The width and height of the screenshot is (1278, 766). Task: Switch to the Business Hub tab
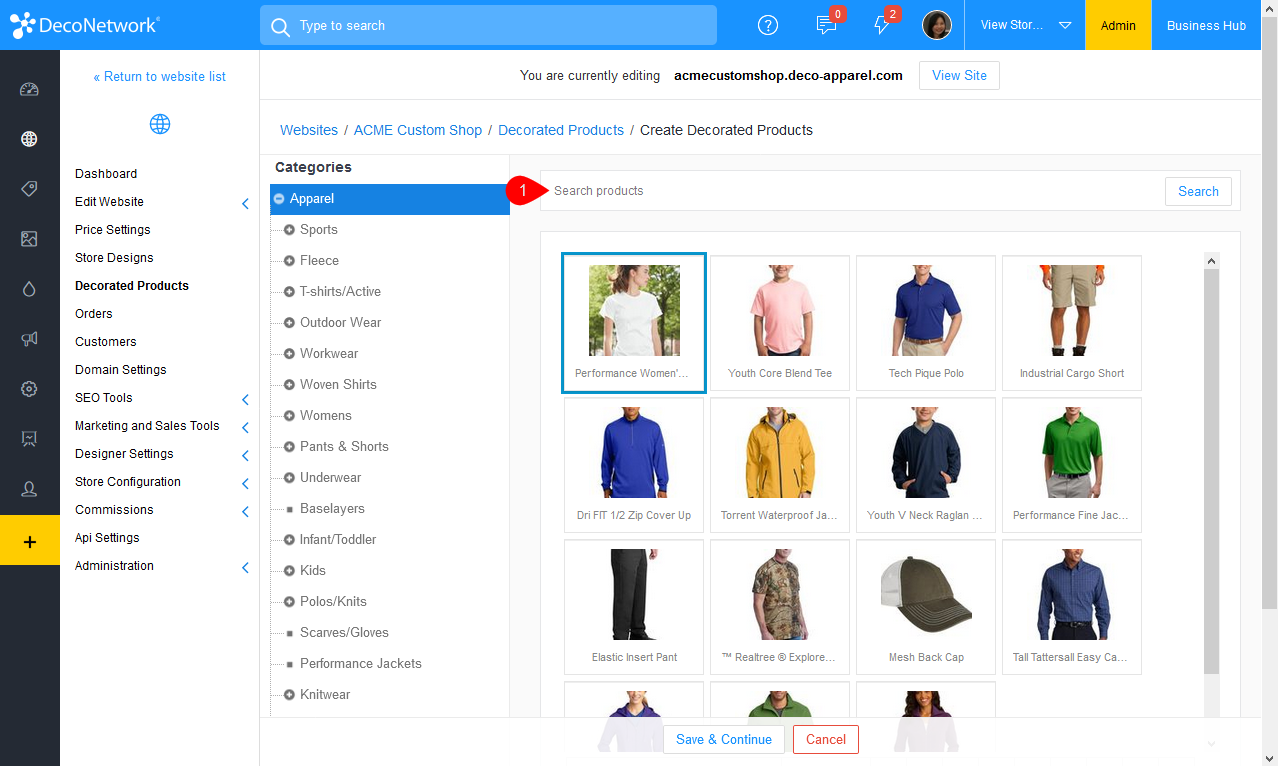1205,25
